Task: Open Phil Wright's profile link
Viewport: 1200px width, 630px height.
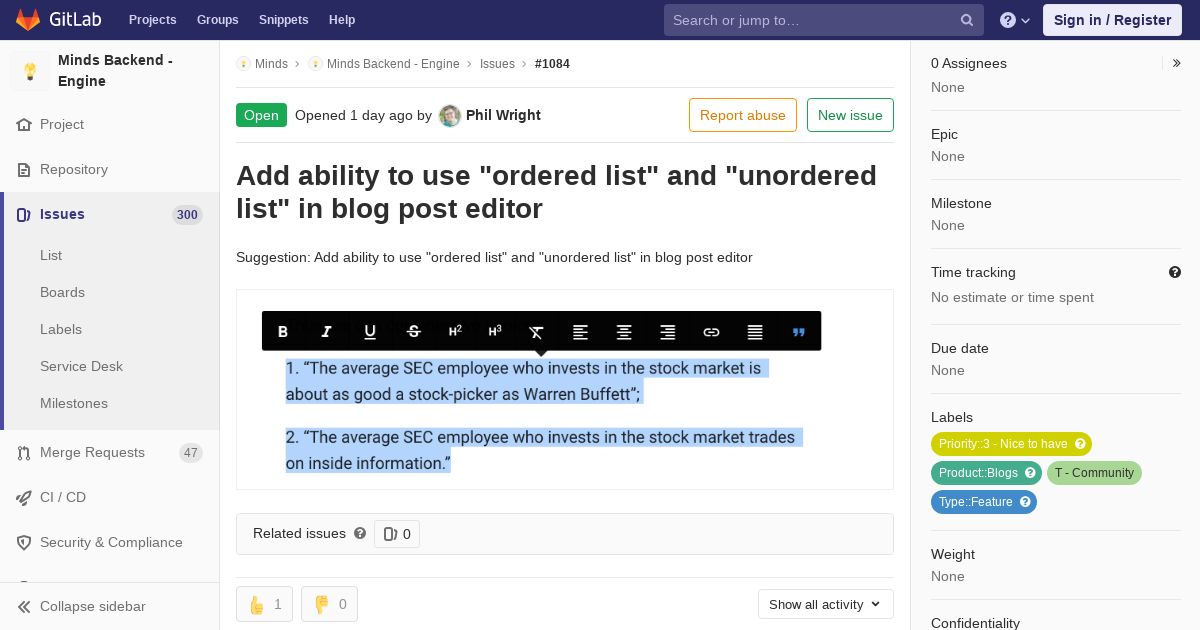Action: click(x=503, y=115)
